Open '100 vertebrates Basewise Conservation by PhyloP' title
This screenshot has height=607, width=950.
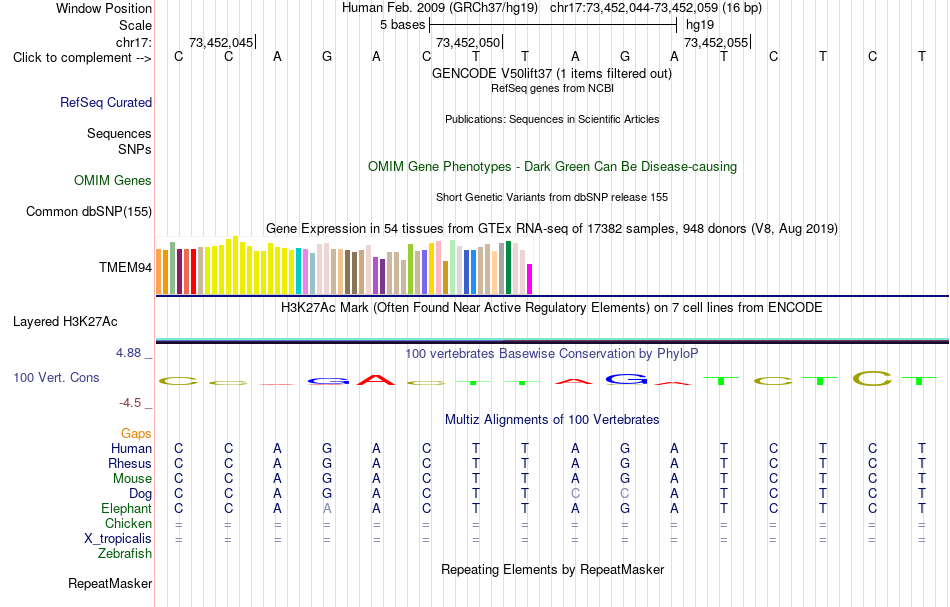tap(552, 354)
